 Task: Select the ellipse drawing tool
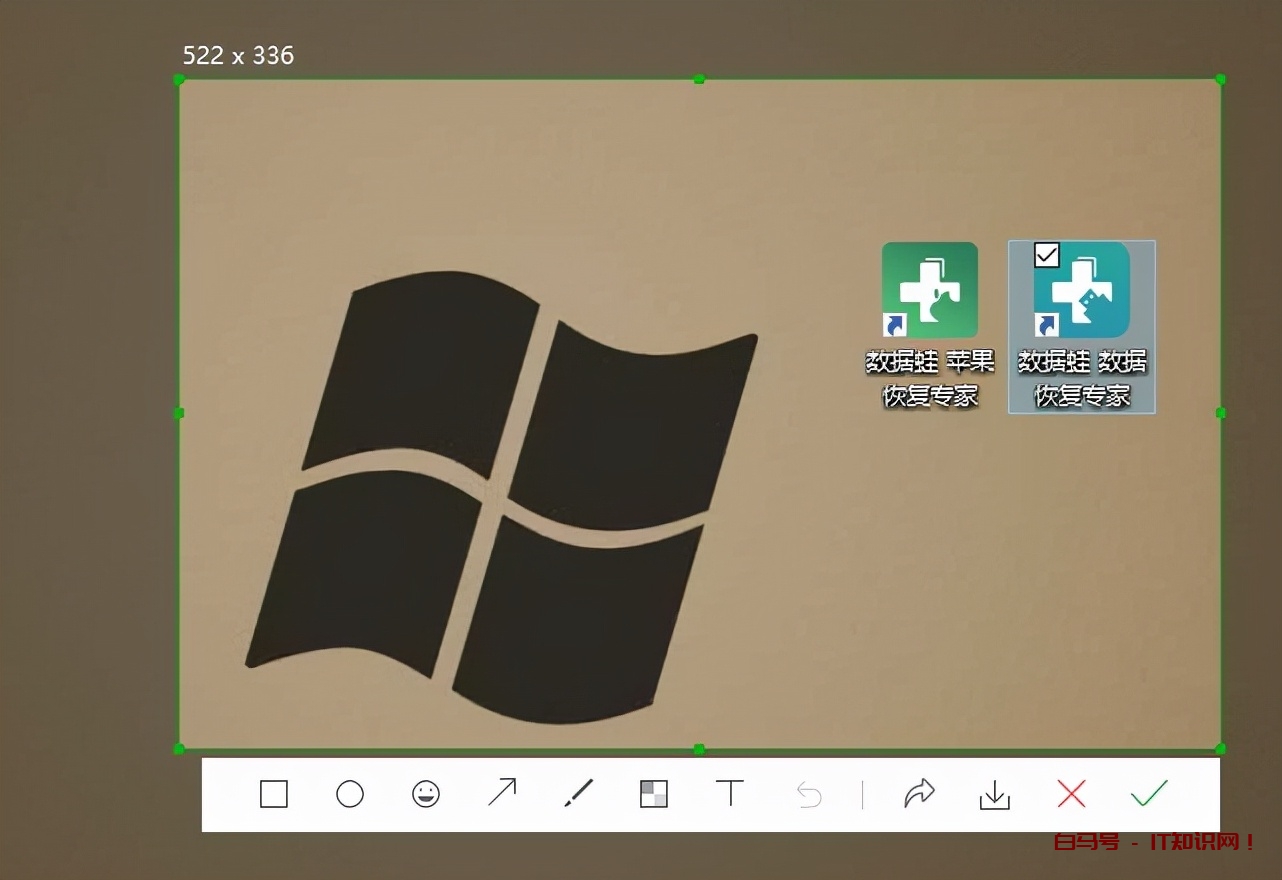(350, 794)
